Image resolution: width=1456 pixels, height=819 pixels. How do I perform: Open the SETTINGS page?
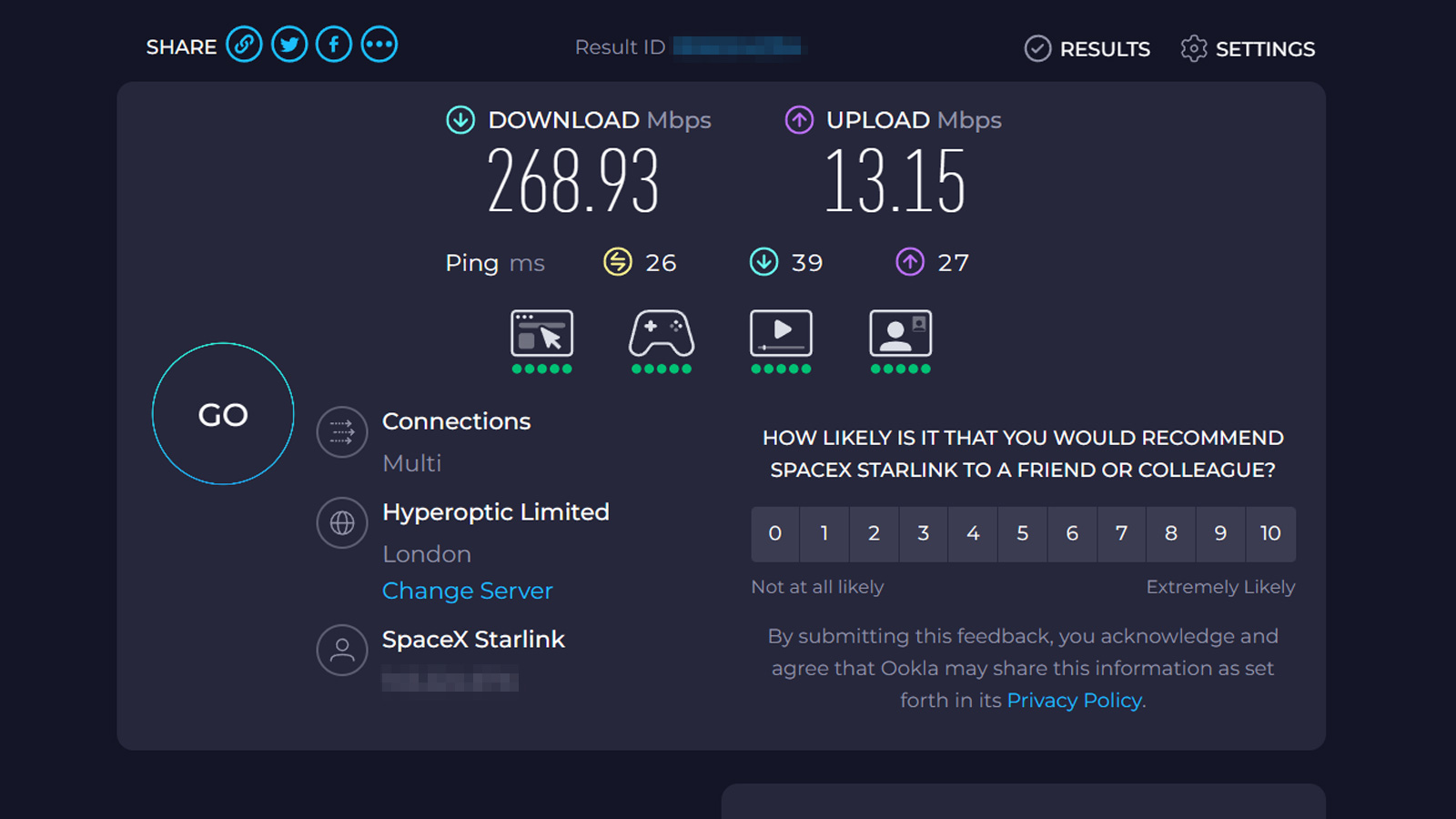[x=1248, y=49]
